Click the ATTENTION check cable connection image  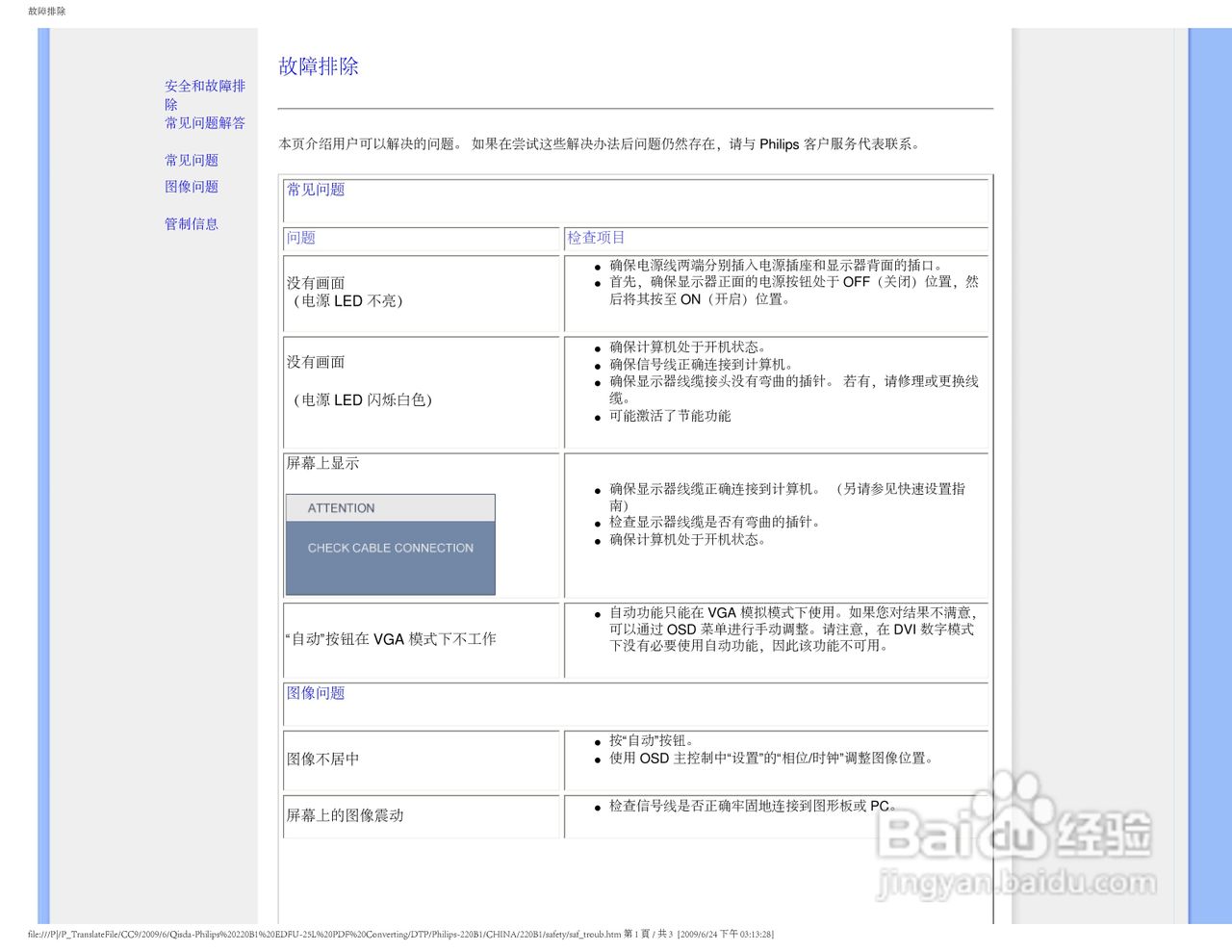coord(391,545)
